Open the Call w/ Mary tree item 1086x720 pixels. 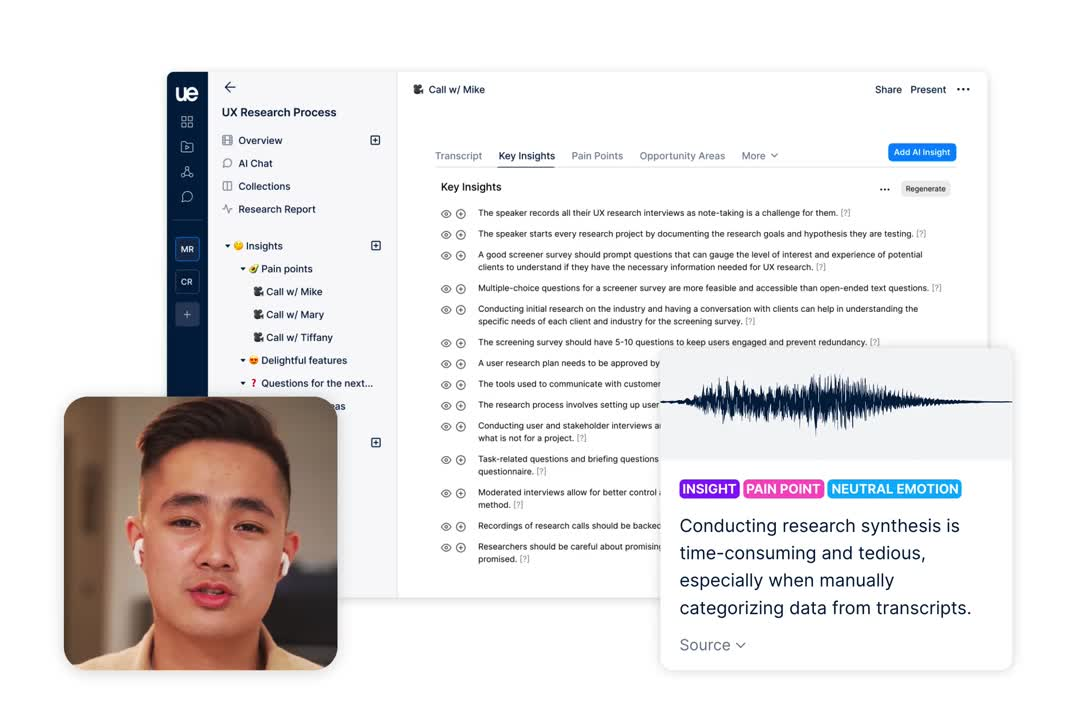coord(288,314)
